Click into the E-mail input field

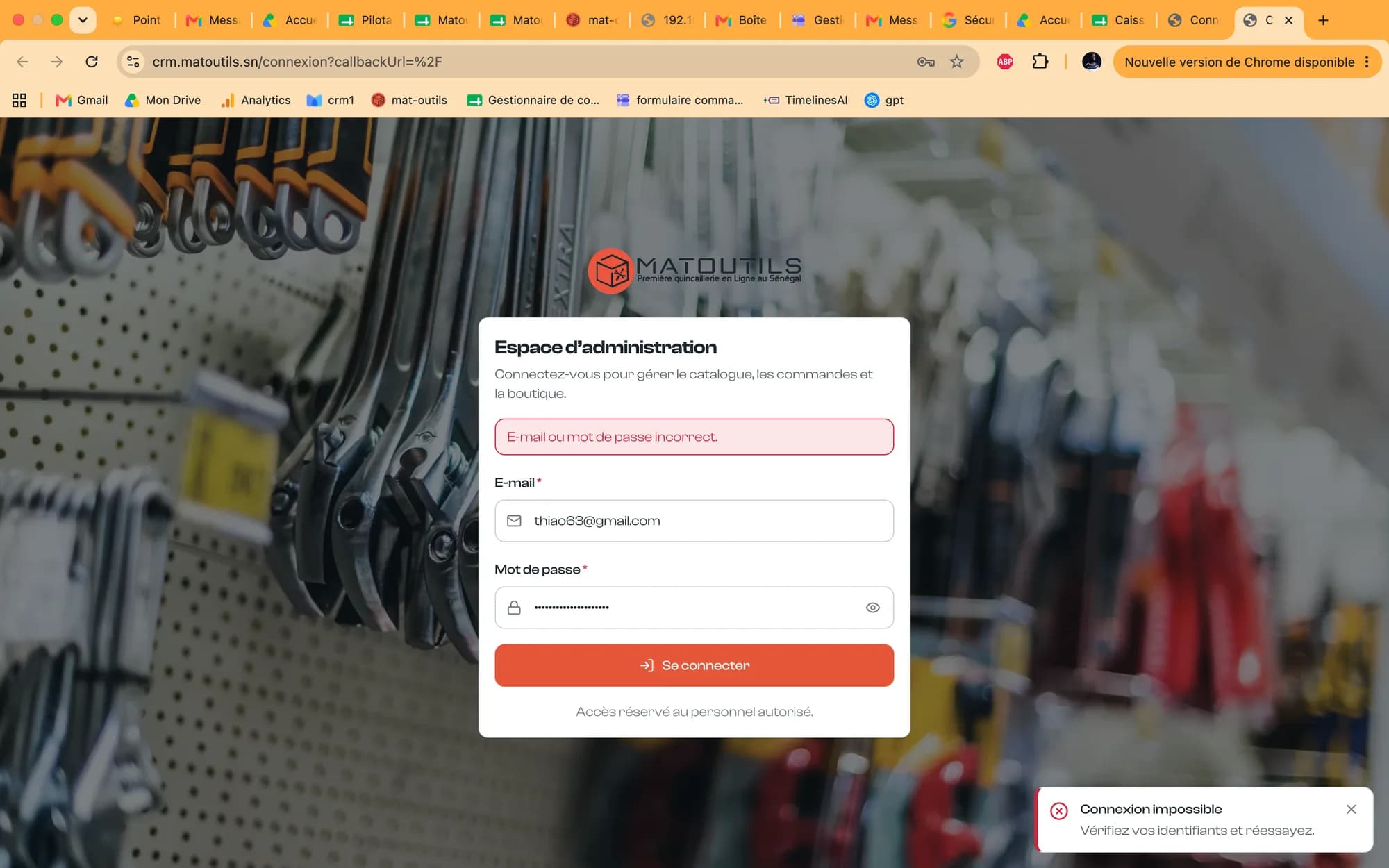pos(694,521)
